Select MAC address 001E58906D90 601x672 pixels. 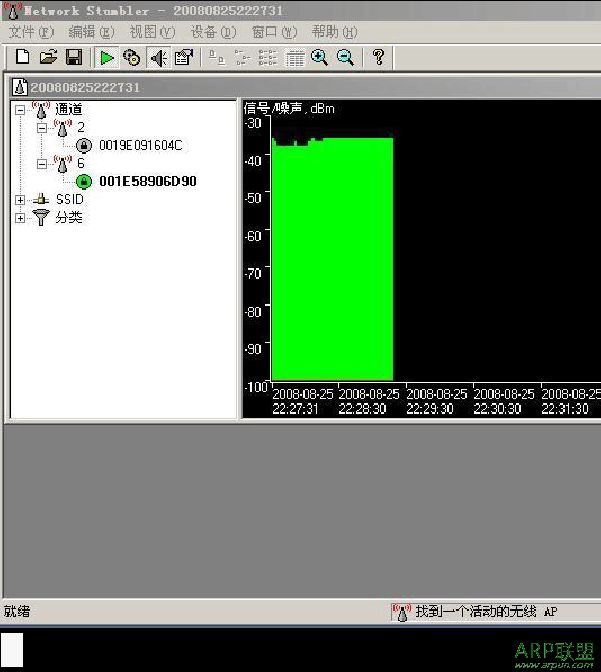(148, 181)
